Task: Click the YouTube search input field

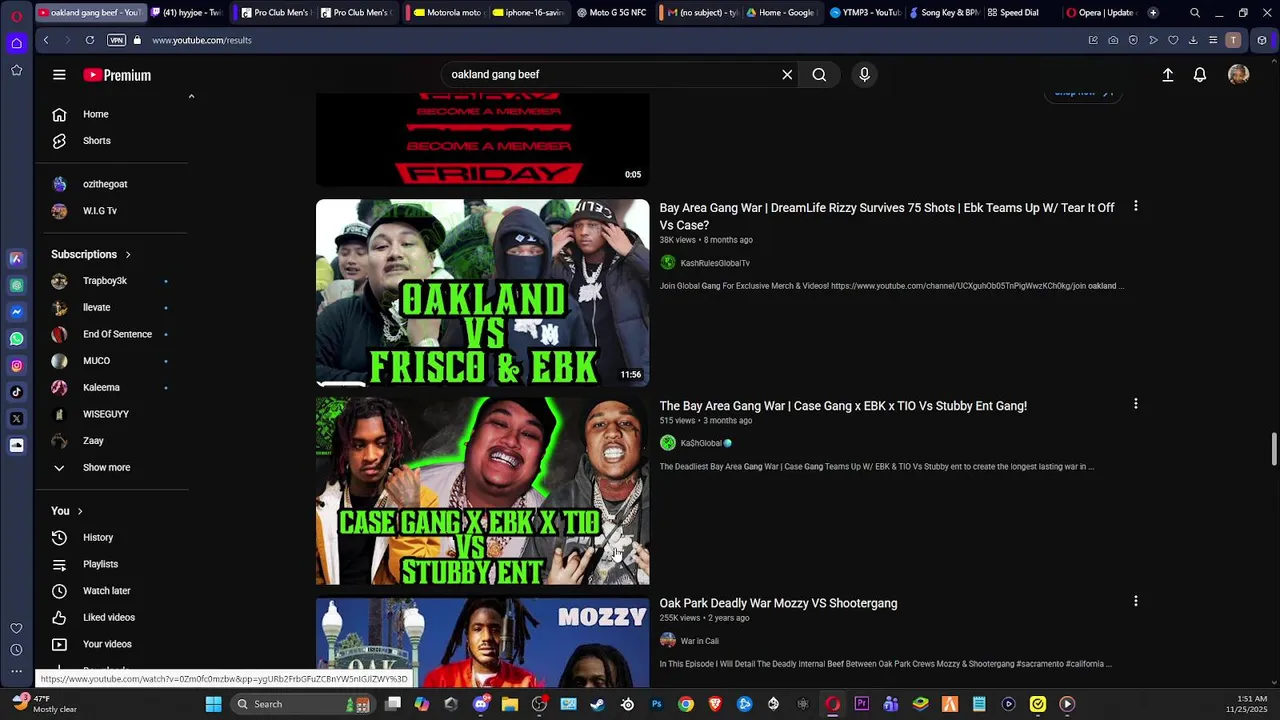Action: (610, 75)
